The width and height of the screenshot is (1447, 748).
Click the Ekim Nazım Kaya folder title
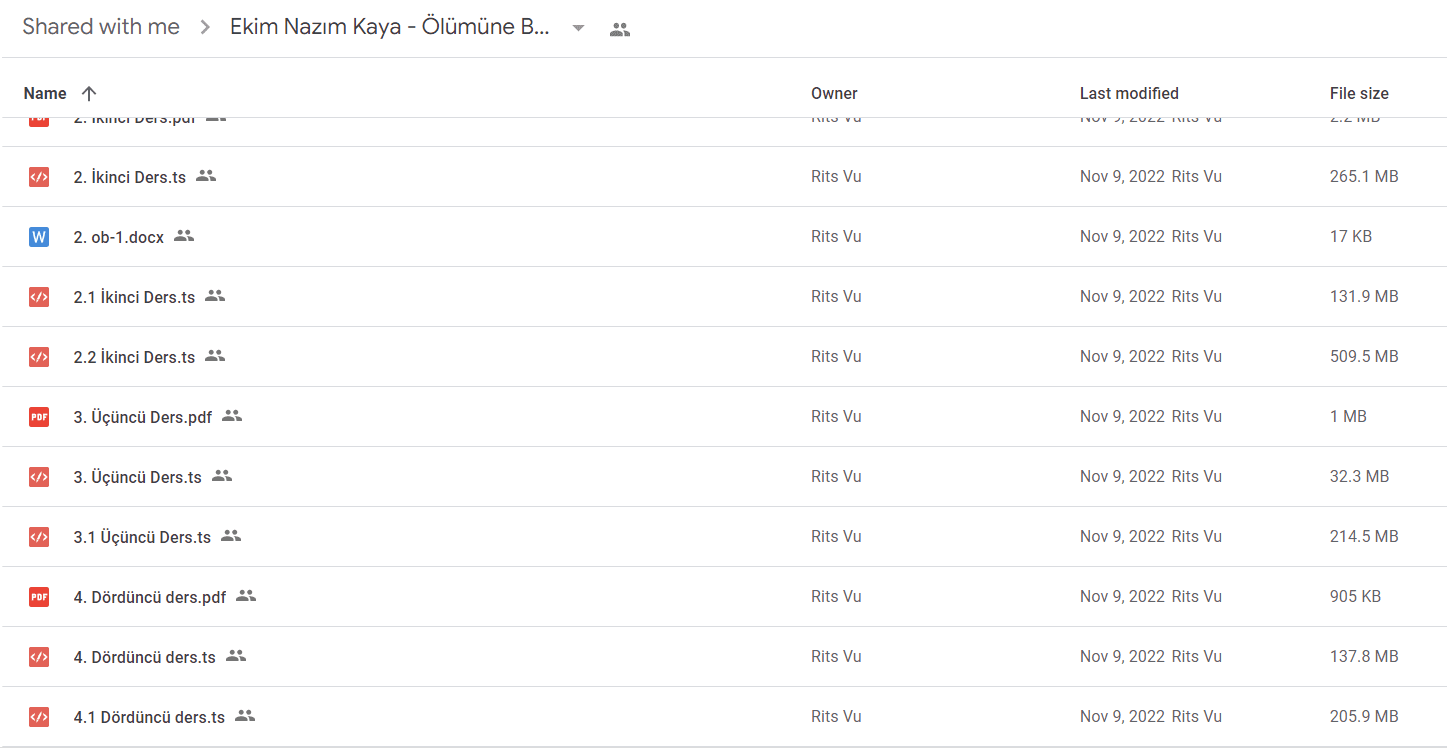(x=390, y=27)
